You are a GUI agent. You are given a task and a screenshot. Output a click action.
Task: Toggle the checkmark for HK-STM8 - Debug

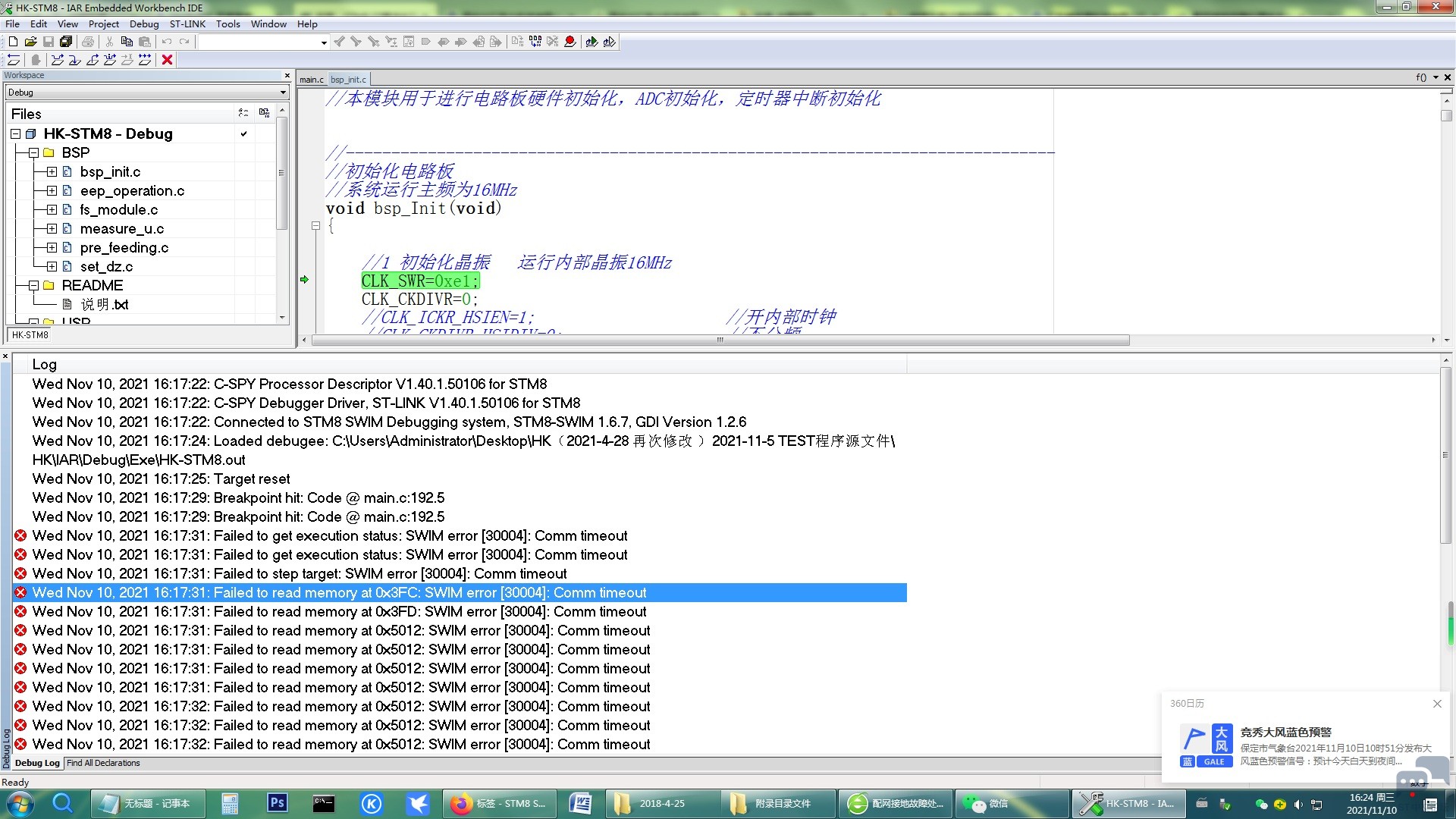[x=244, y=133]
